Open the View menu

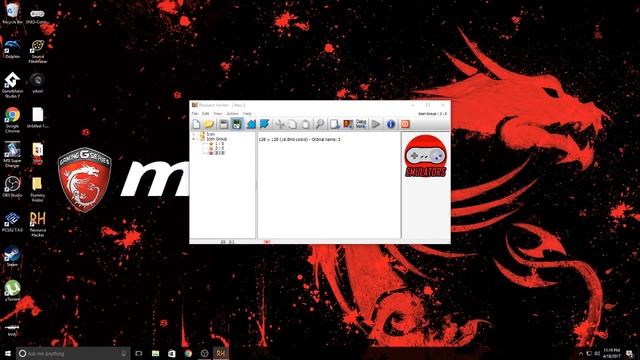[x=218, y=113]
